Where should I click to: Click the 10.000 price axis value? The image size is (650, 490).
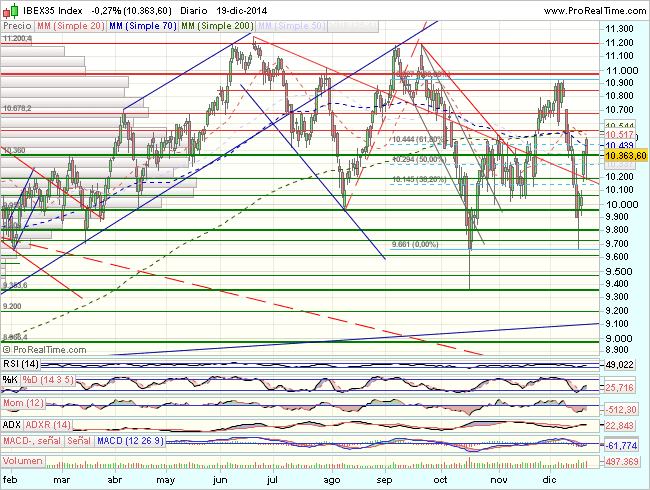coord(622,205)
